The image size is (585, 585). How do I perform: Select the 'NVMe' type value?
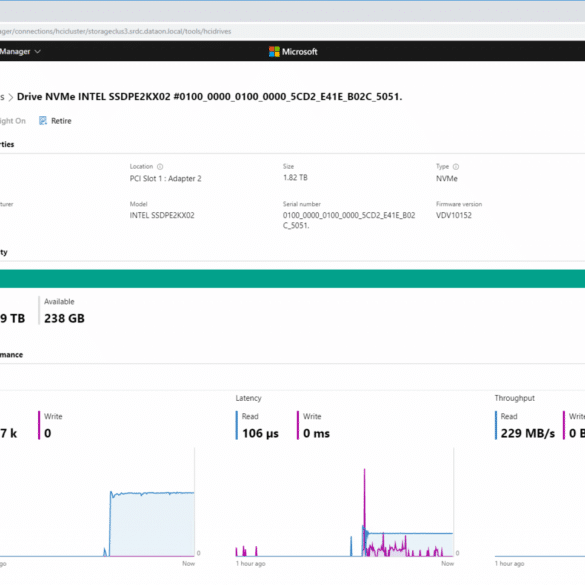(x=447, y=178)
